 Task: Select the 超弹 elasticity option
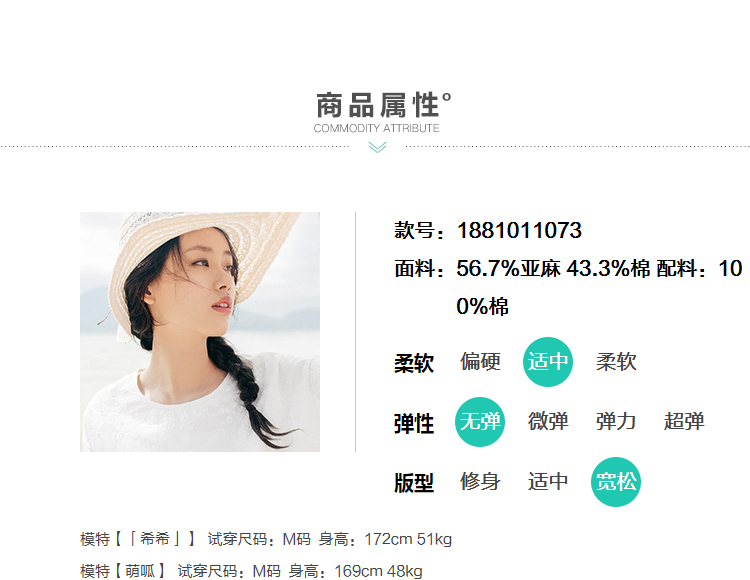[684, 422]
